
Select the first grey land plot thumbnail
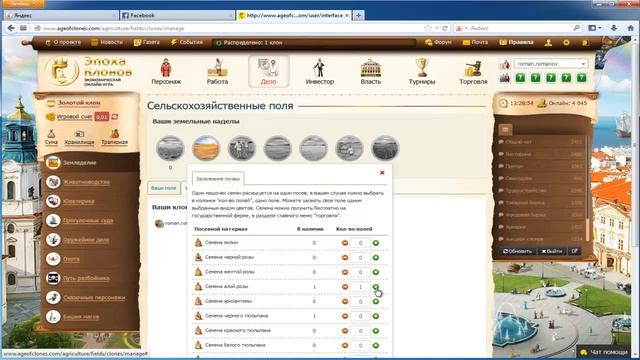point(170,148)
